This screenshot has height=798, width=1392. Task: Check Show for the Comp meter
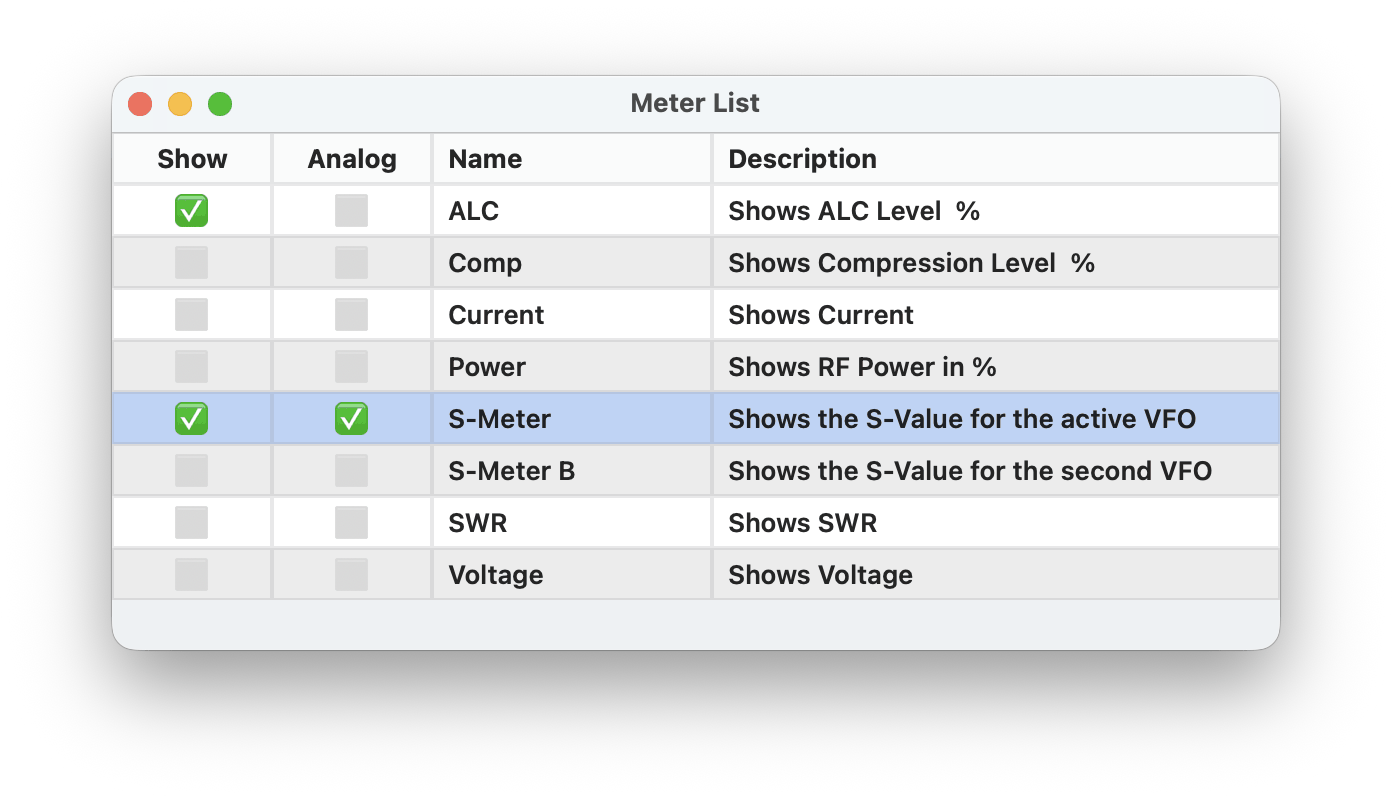tap(191, 263)
